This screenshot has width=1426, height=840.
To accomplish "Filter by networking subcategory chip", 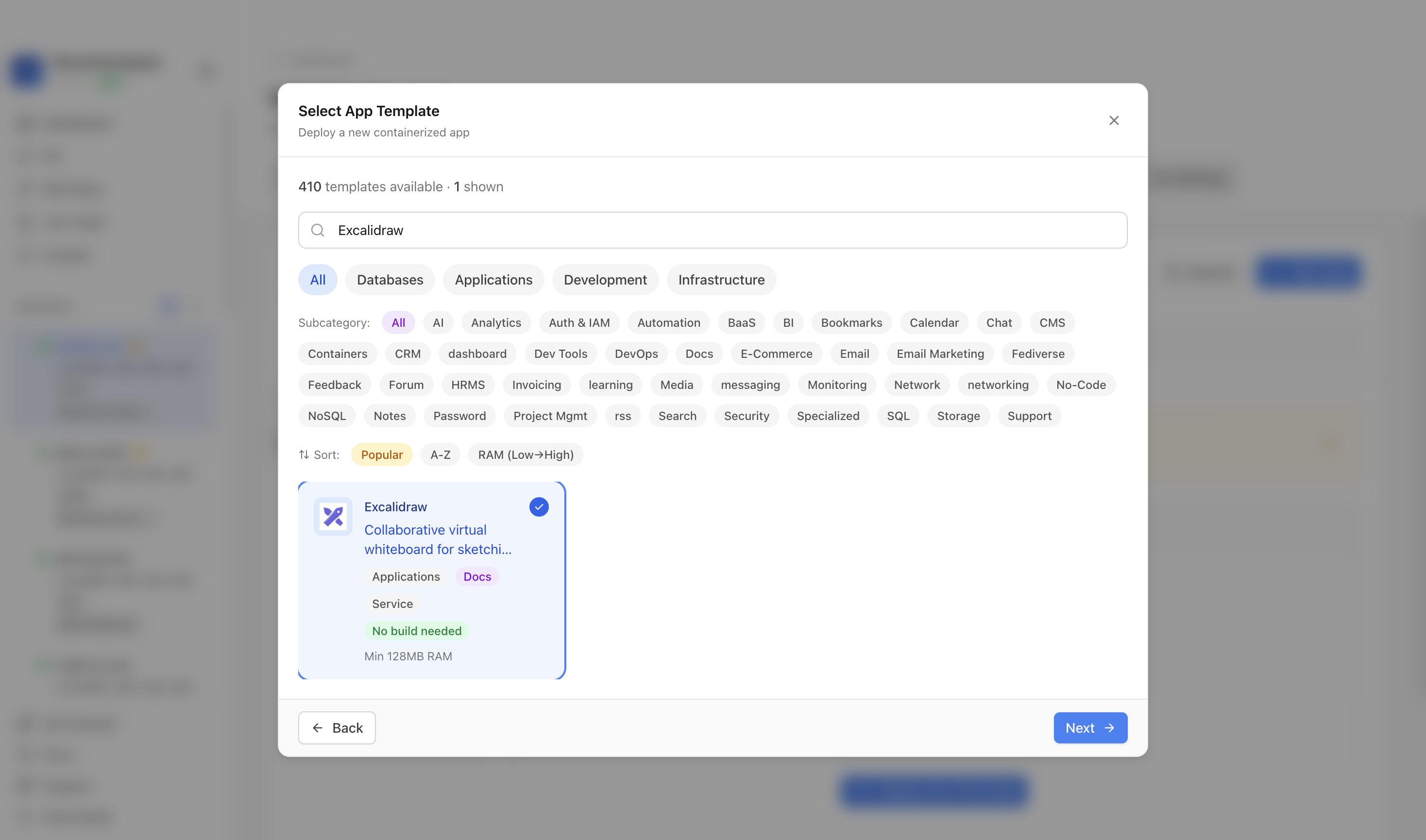I will (998, 385).
